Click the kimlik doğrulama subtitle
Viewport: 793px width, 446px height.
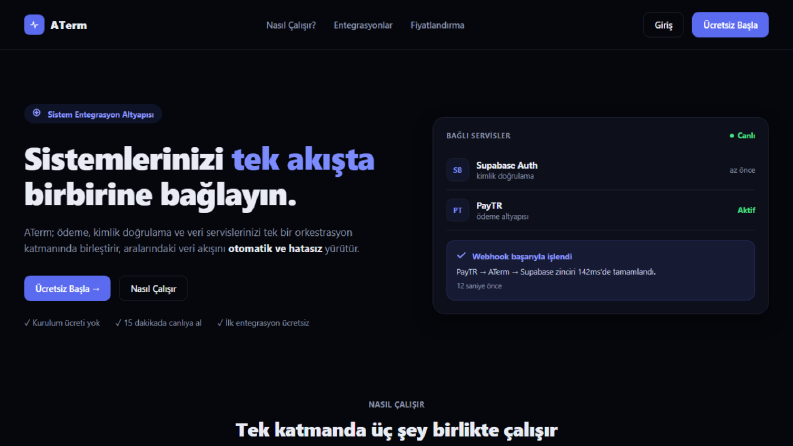point(505,176)
